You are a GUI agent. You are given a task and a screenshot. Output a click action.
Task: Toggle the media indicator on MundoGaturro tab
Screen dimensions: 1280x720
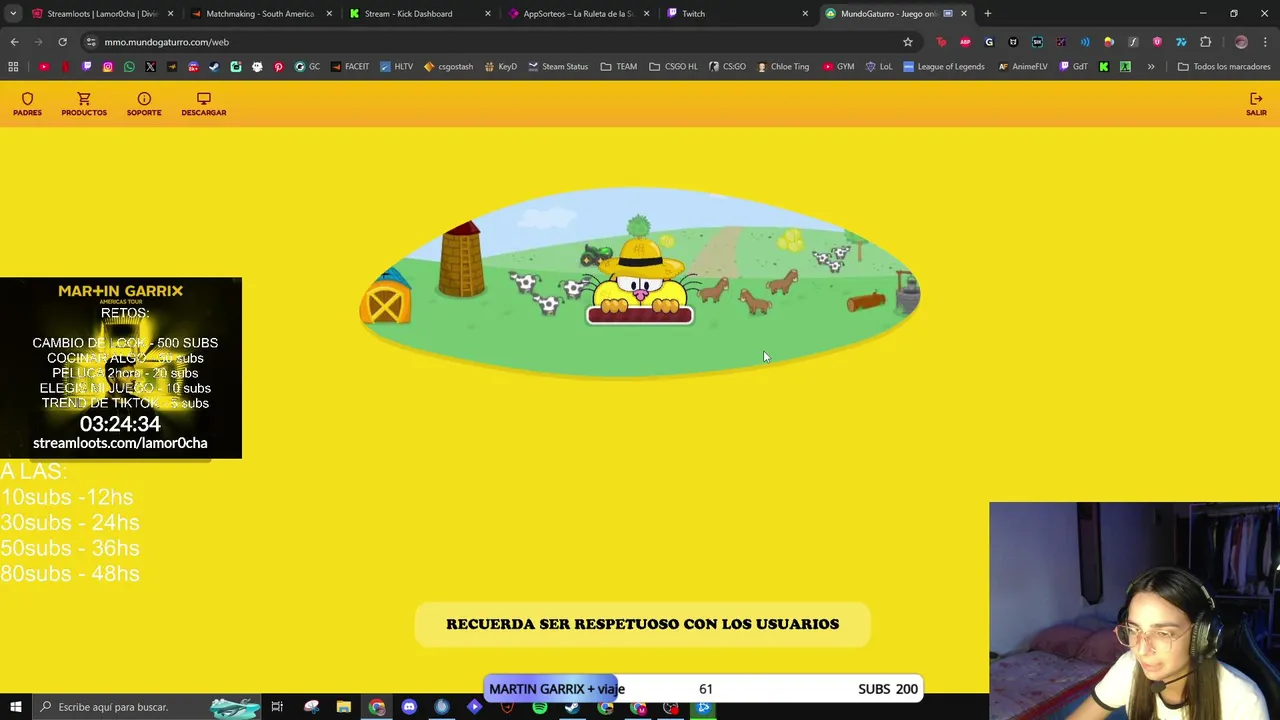point(948,14)
